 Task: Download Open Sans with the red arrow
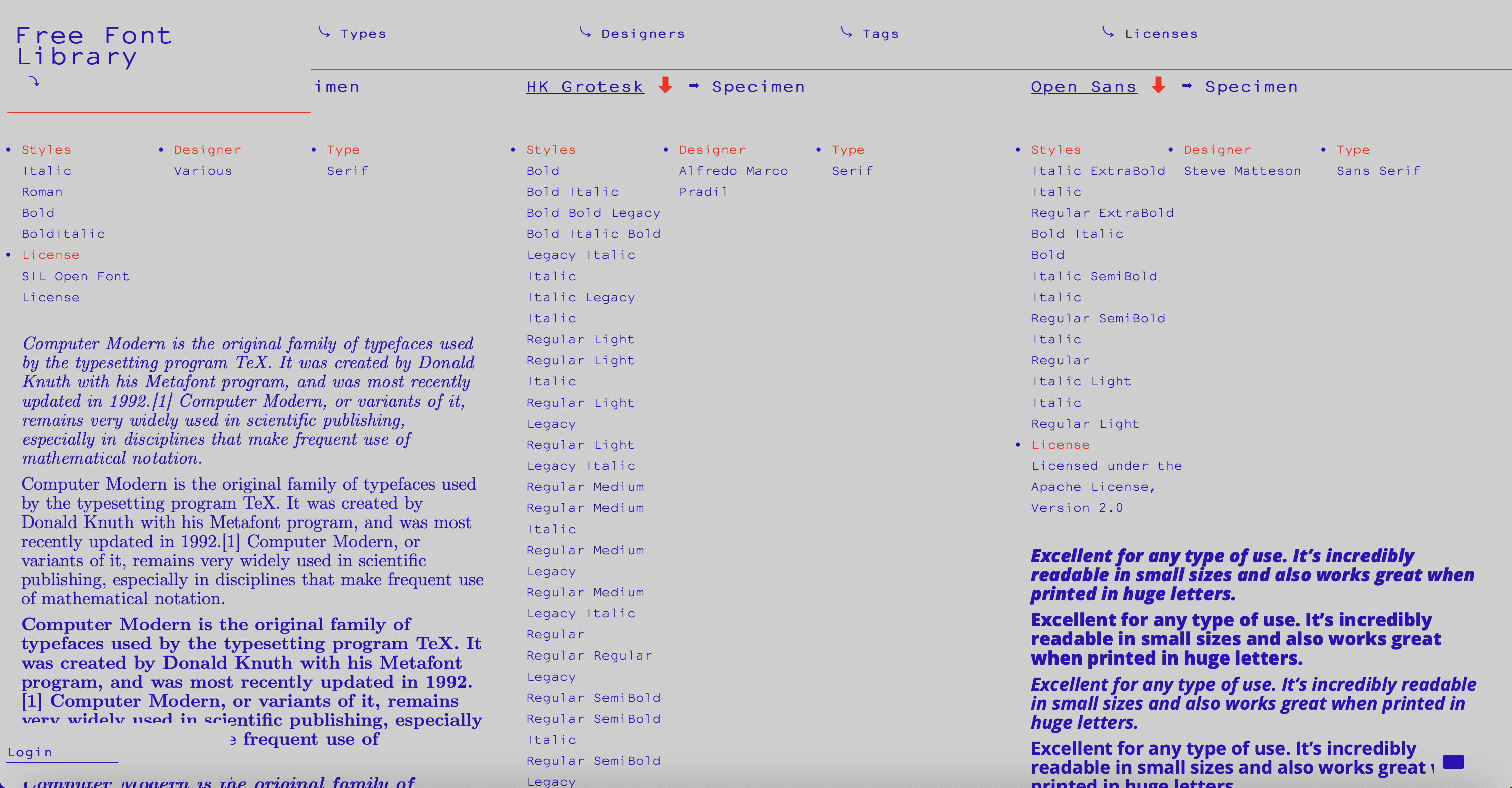[x=1158, y=86]
